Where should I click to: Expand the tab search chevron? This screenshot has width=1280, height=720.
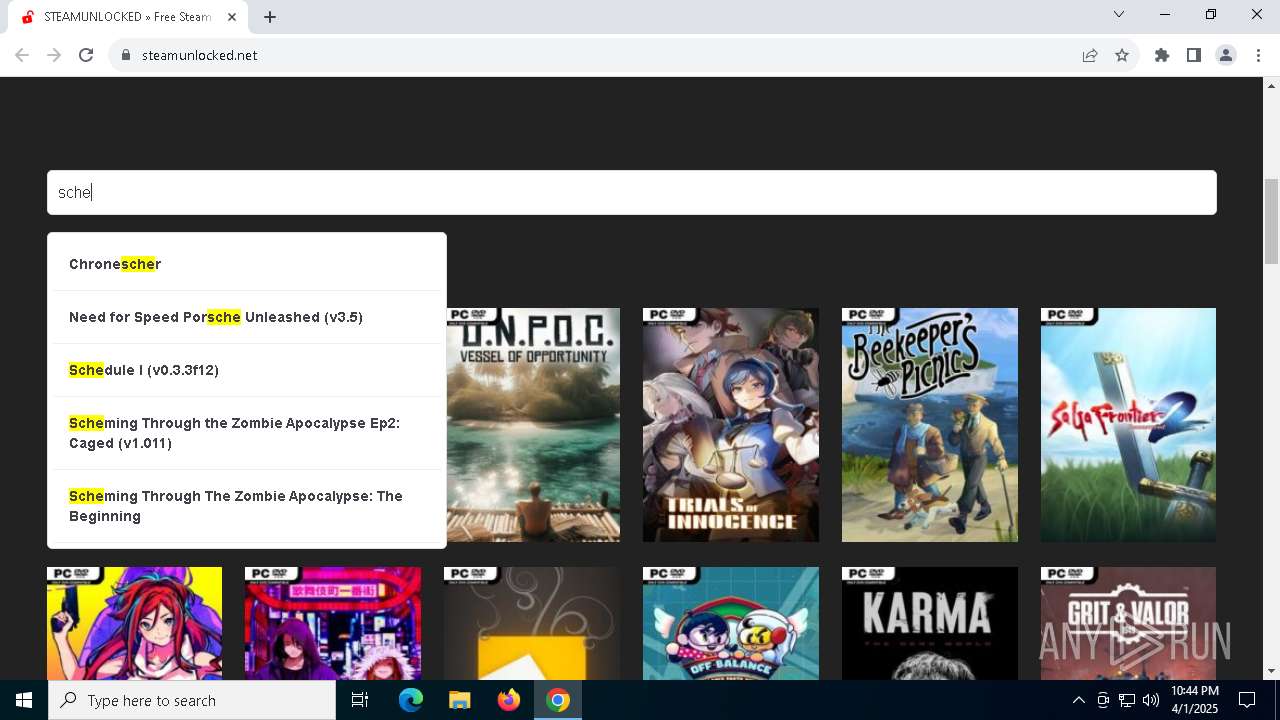point(1119,14)
